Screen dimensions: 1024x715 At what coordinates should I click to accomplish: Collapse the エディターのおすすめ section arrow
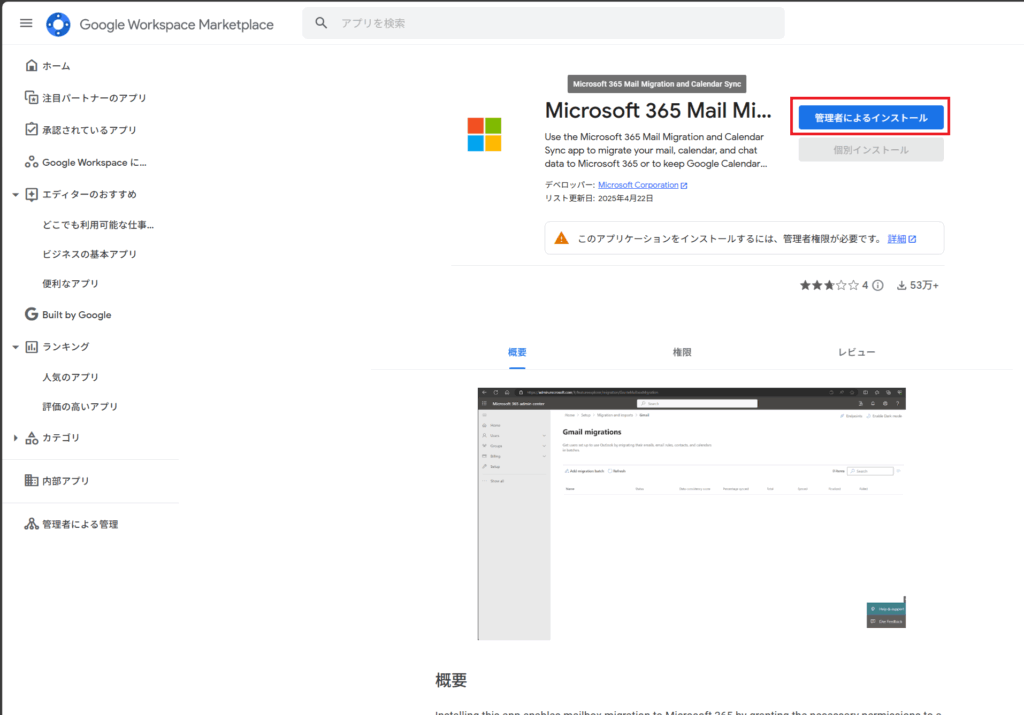pos(15,195)
